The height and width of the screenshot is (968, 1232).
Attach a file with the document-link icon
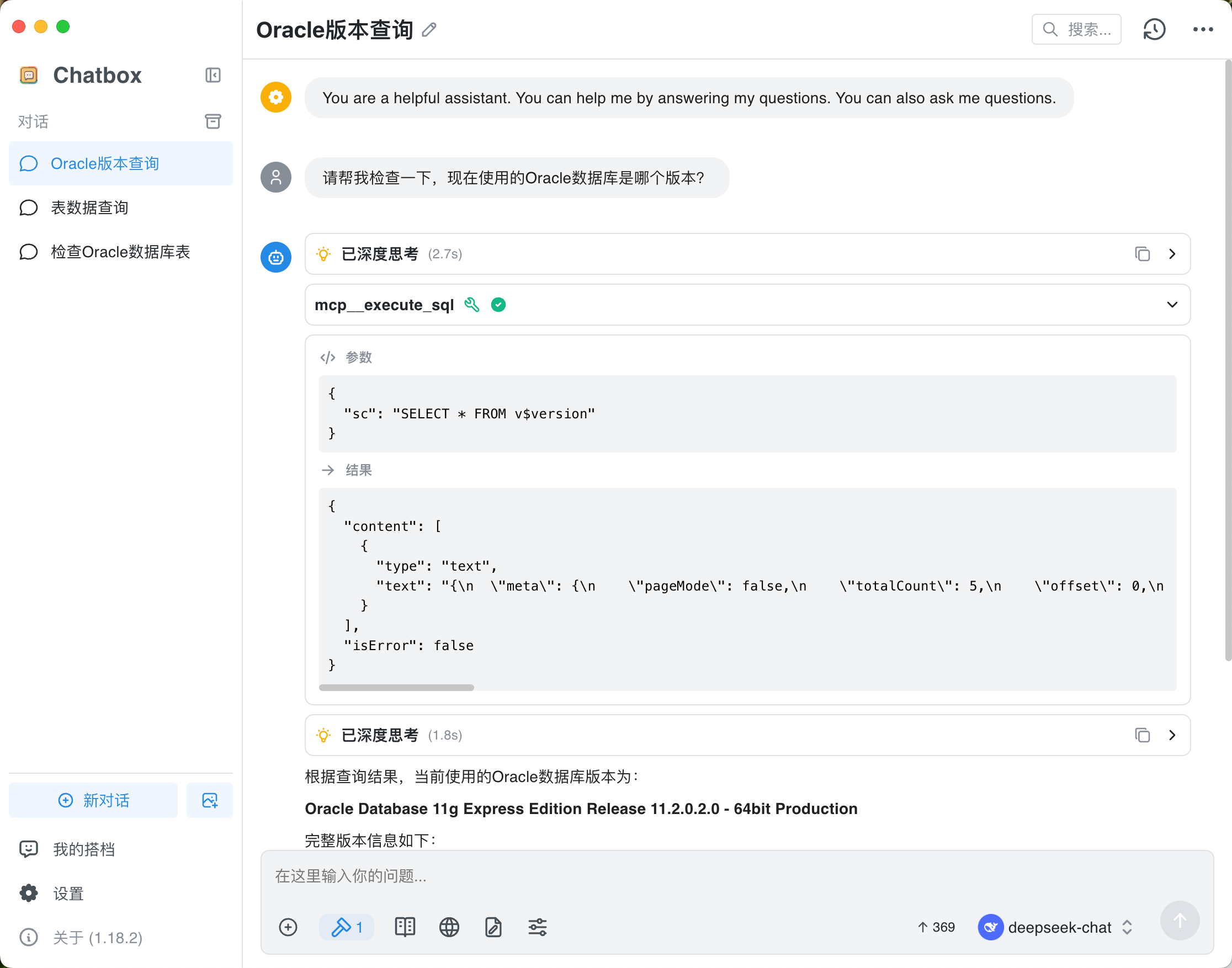(493, 927)
